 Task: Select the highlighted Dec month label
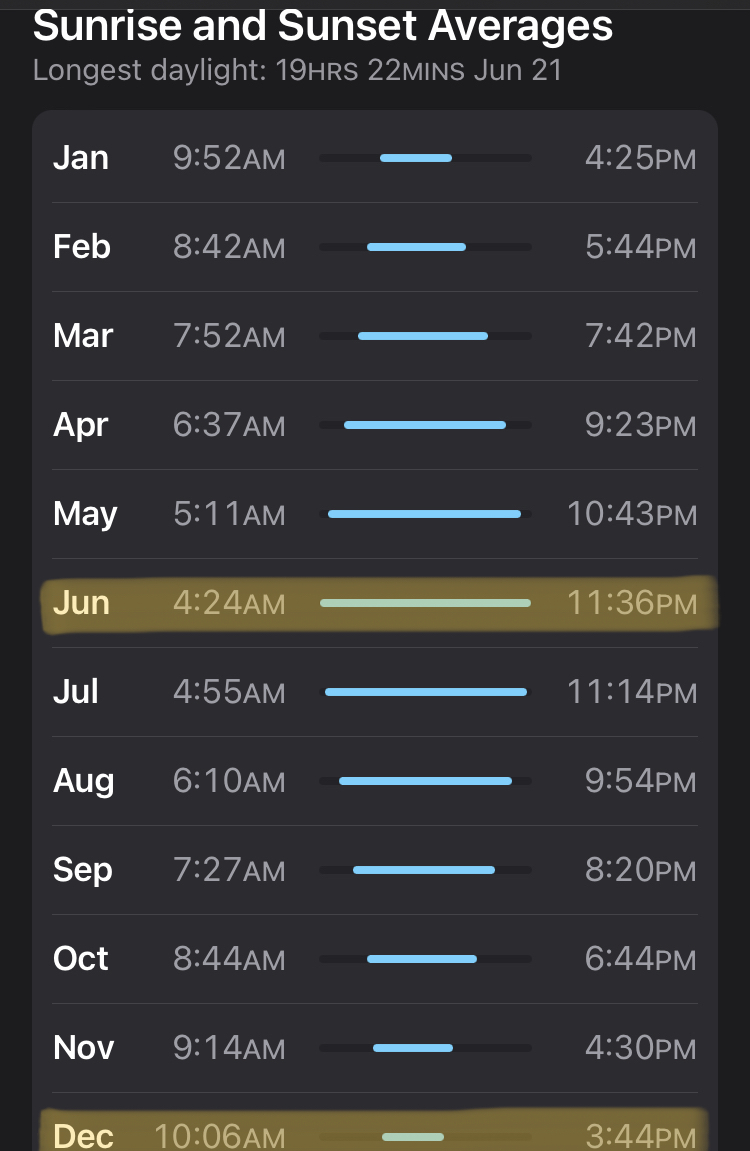click(83, 1136)
